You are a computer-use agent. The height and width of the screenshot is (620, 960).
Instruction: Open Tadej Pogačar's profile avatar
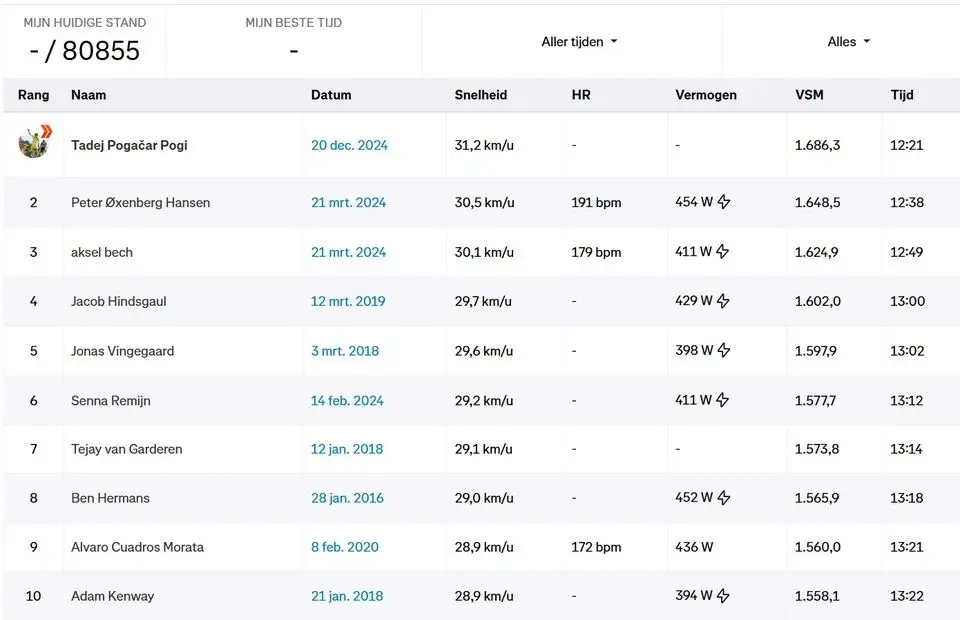coord(34,141)
